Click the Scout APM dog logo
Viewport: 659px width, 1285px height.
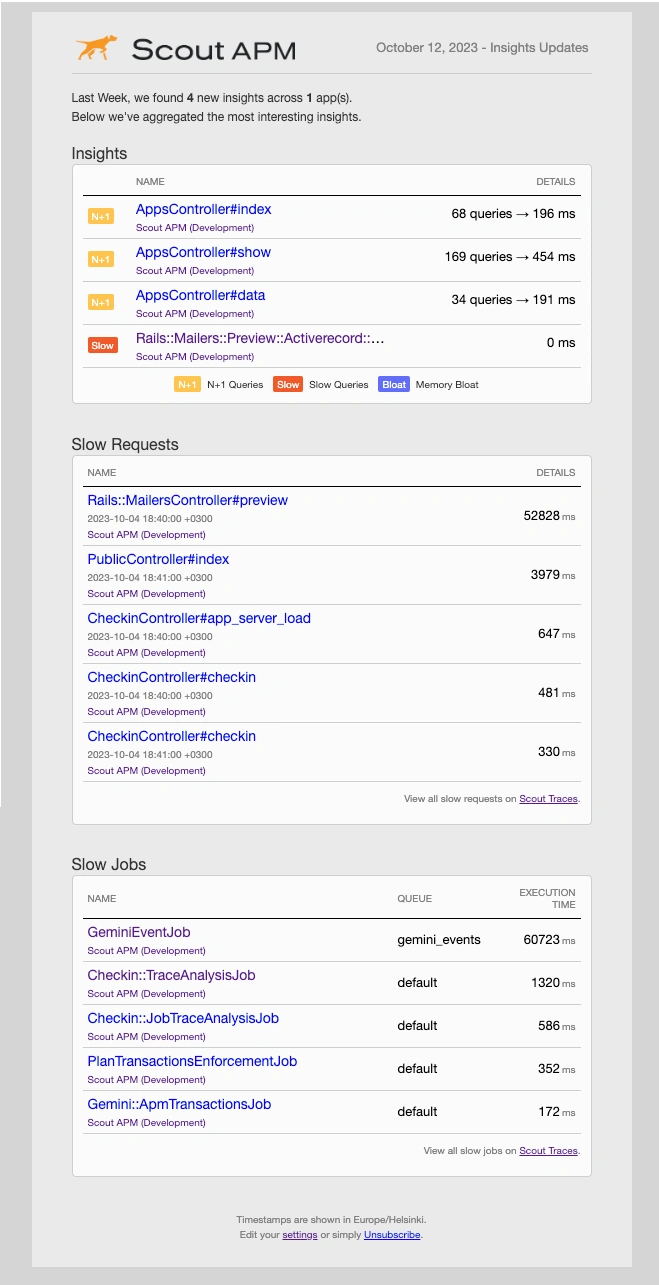click(x=96, y=47)
